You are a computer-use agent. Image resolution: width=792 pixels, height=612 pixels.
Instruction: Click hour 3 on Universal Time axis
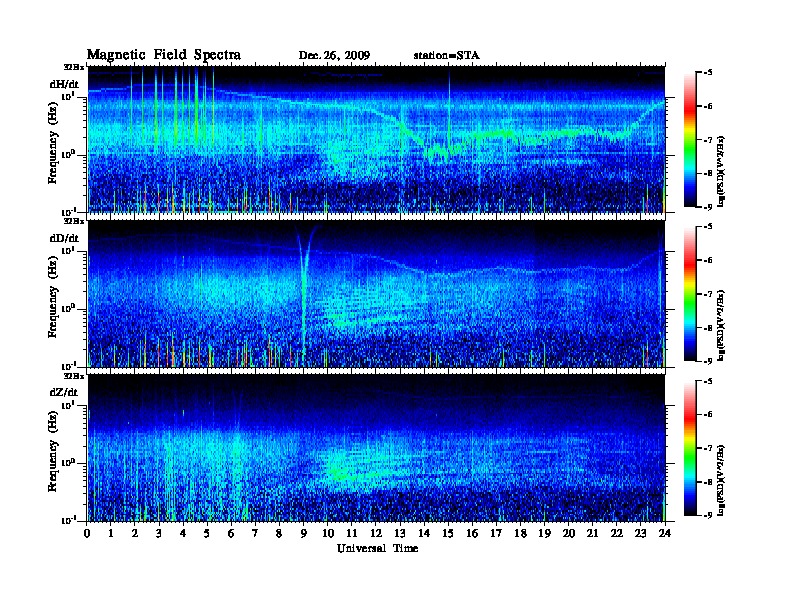tap(159, 533)
